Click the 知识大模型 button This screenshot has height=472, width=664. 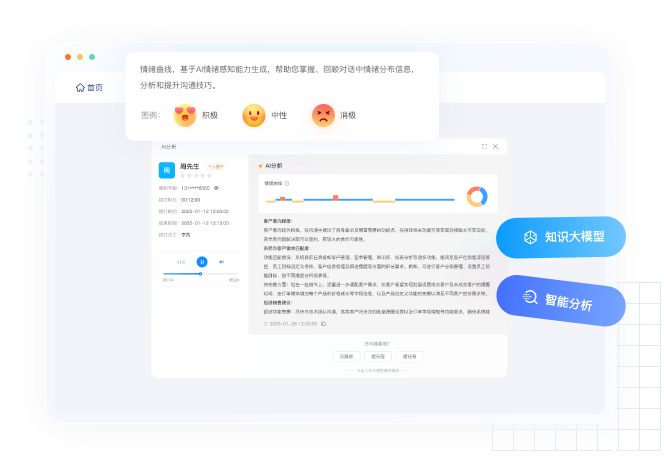562,237
